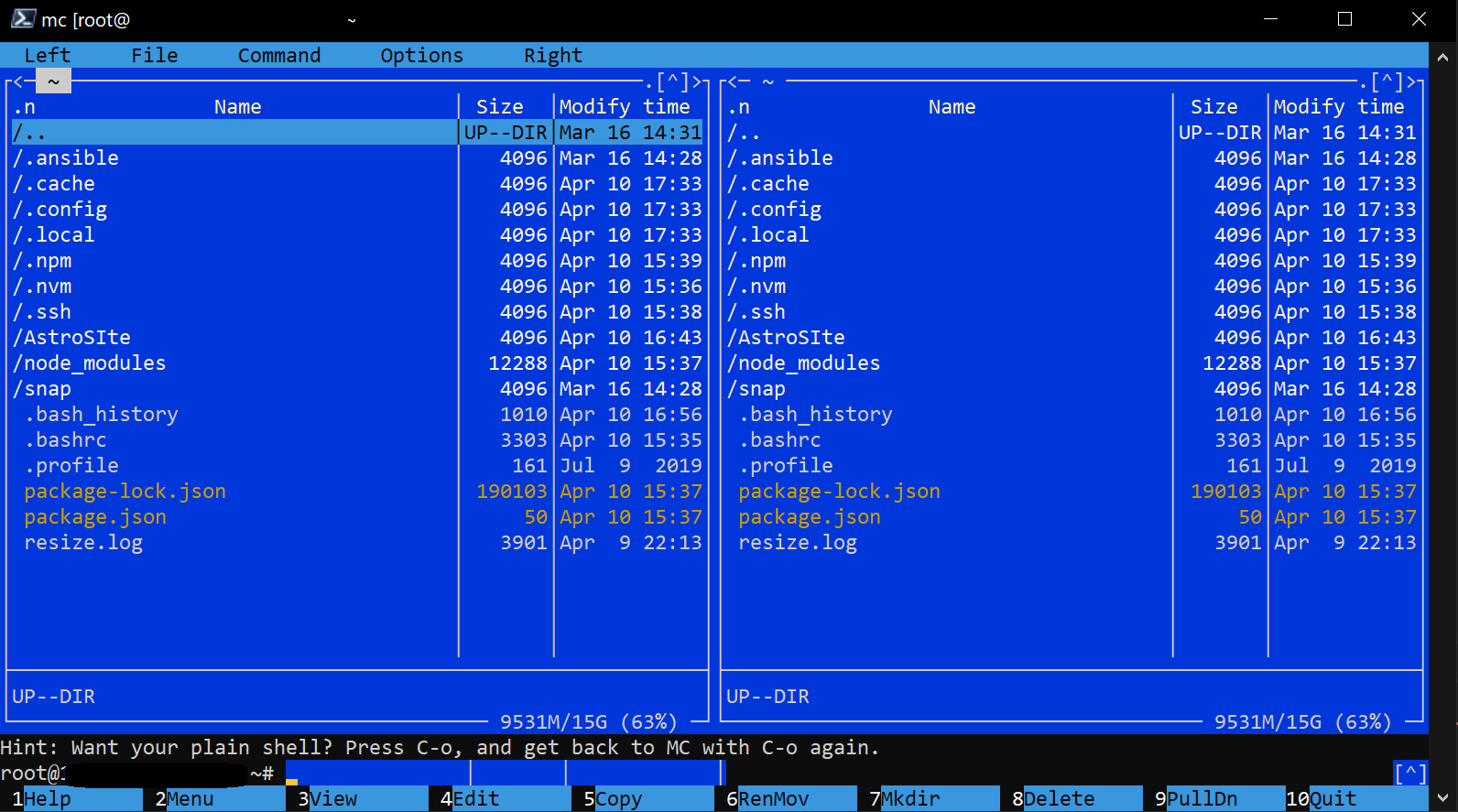
Task: Select /.npm directory in left panel
Action: 357,261
